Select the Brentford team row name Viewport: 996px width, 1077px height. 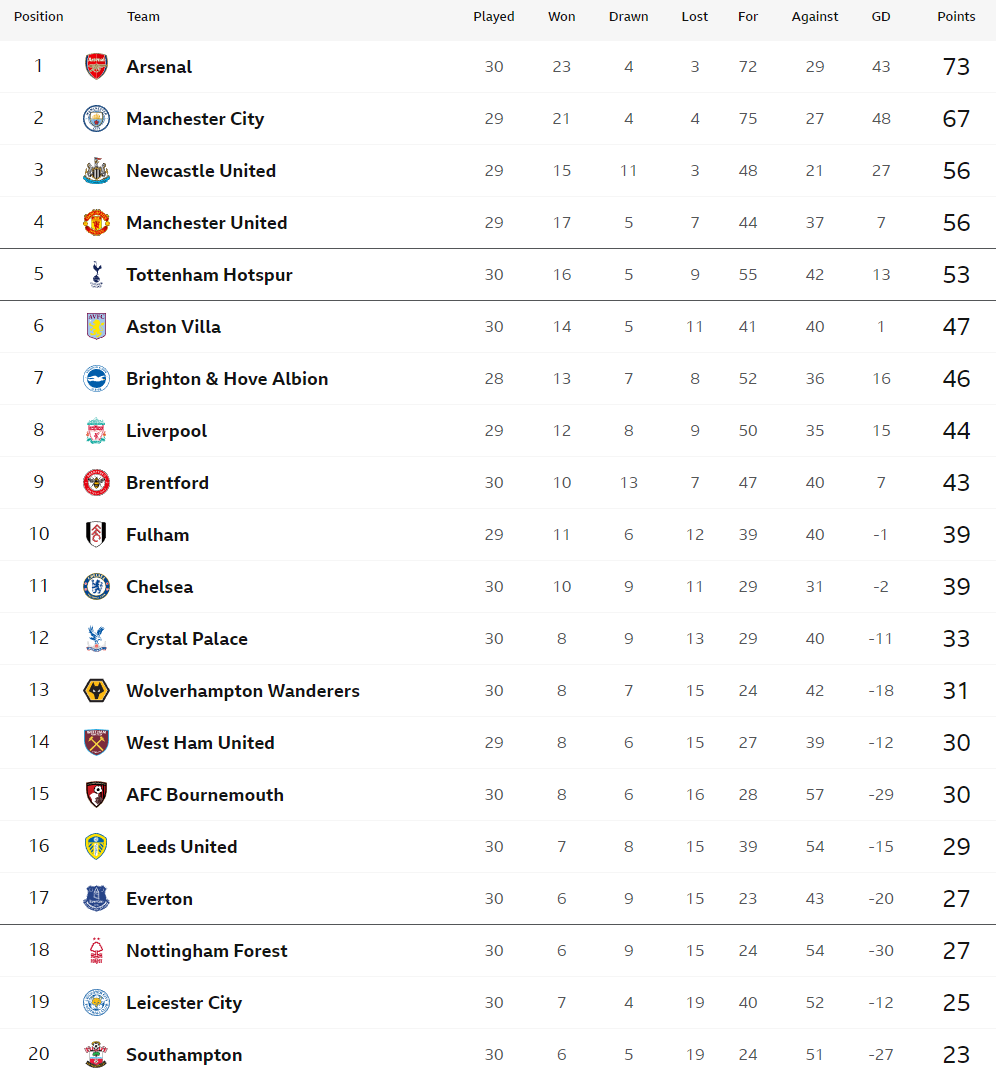(168, 483)
